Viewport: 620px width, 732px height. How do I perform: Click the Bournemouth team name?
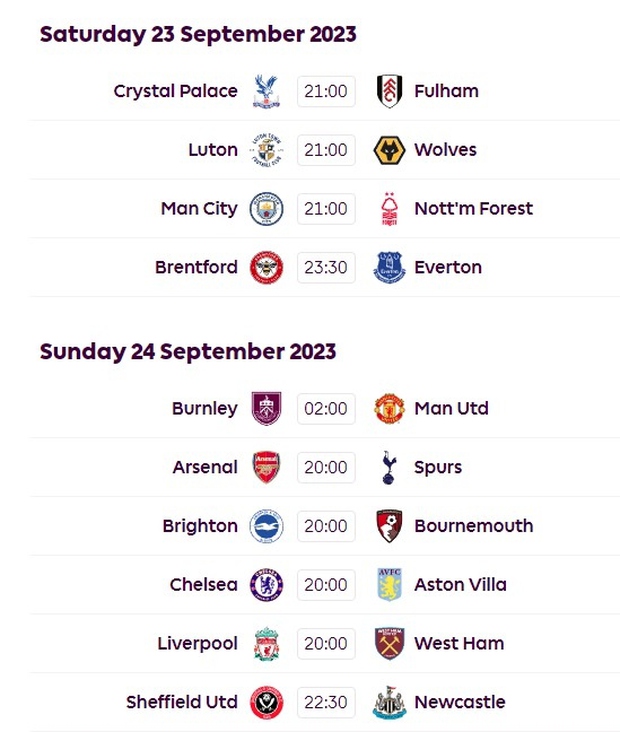pos(473,526)
